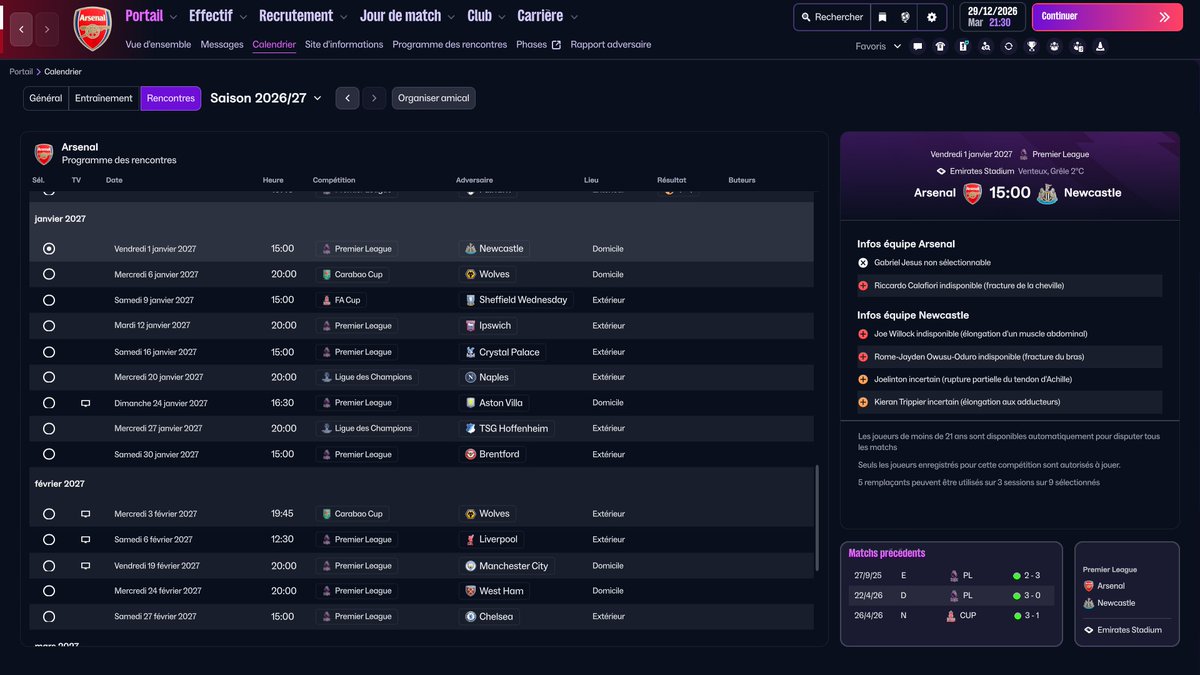Click the double chevron on the Continuer button
This screenshot has width=1200, height=675.
point(1164,17)
